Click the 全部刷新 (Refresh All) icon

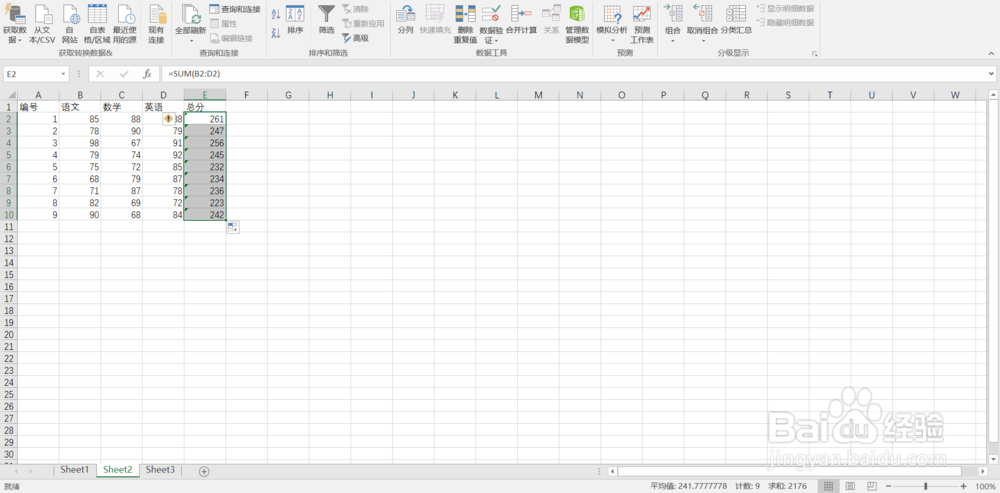click(191, 15)
